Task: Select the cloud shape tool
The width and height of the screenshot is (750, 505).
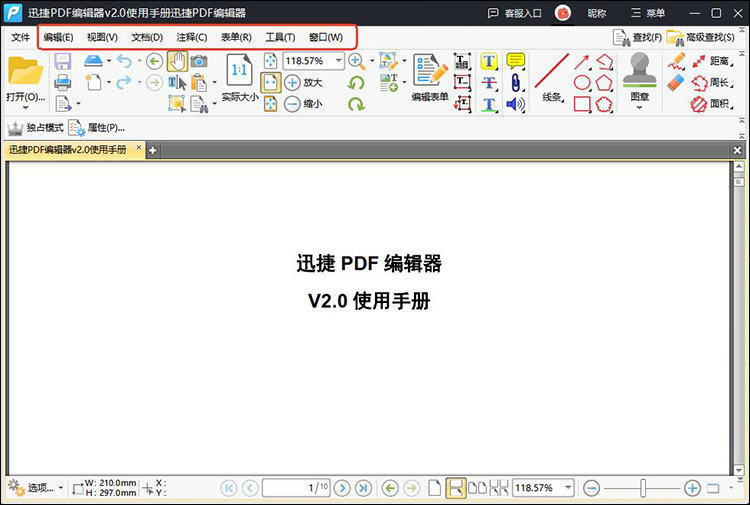Action: [x=604, y=104]
